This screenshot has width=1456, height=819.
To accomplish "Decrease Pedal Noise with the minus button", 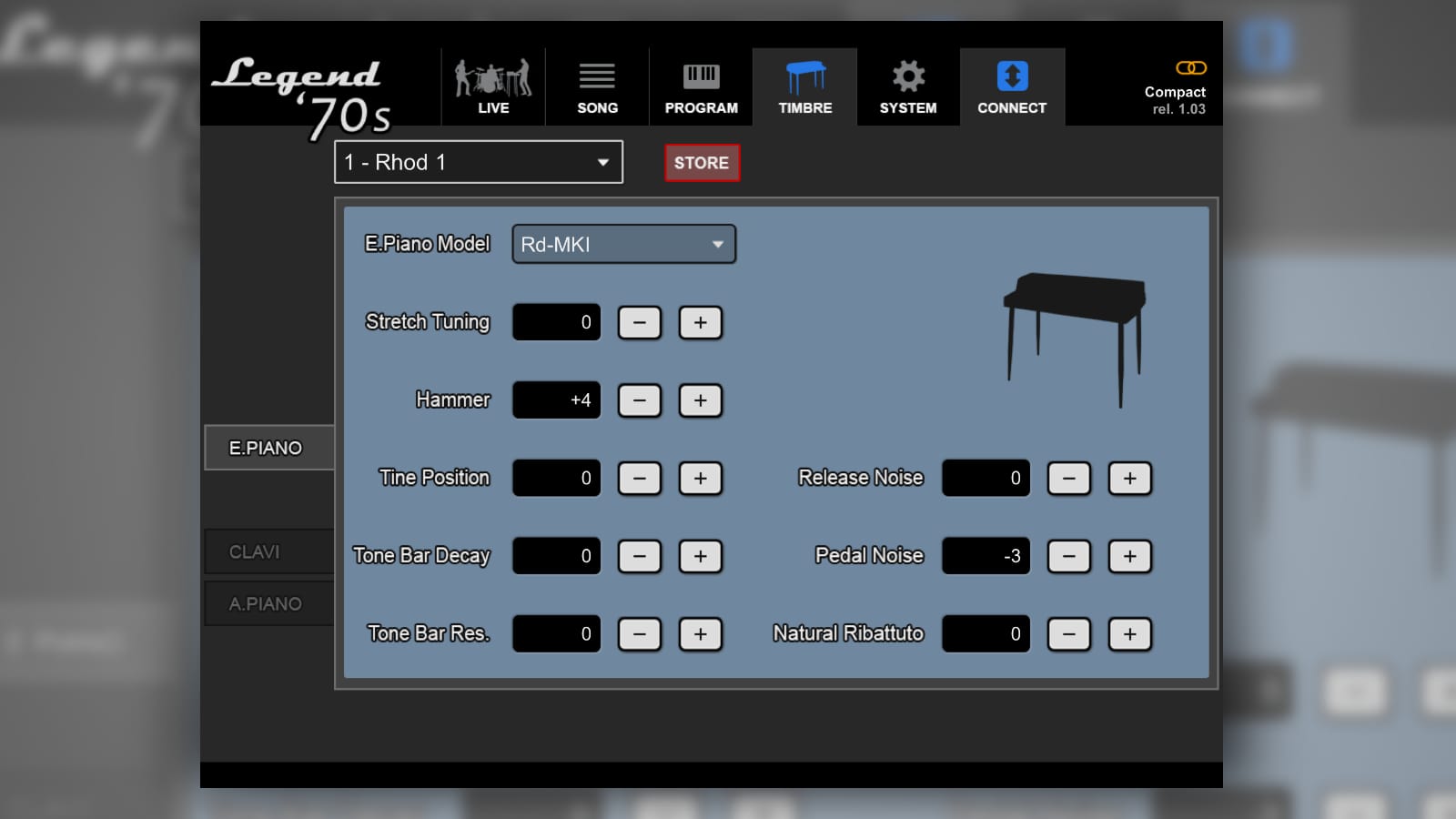I will pos(1068,556).
